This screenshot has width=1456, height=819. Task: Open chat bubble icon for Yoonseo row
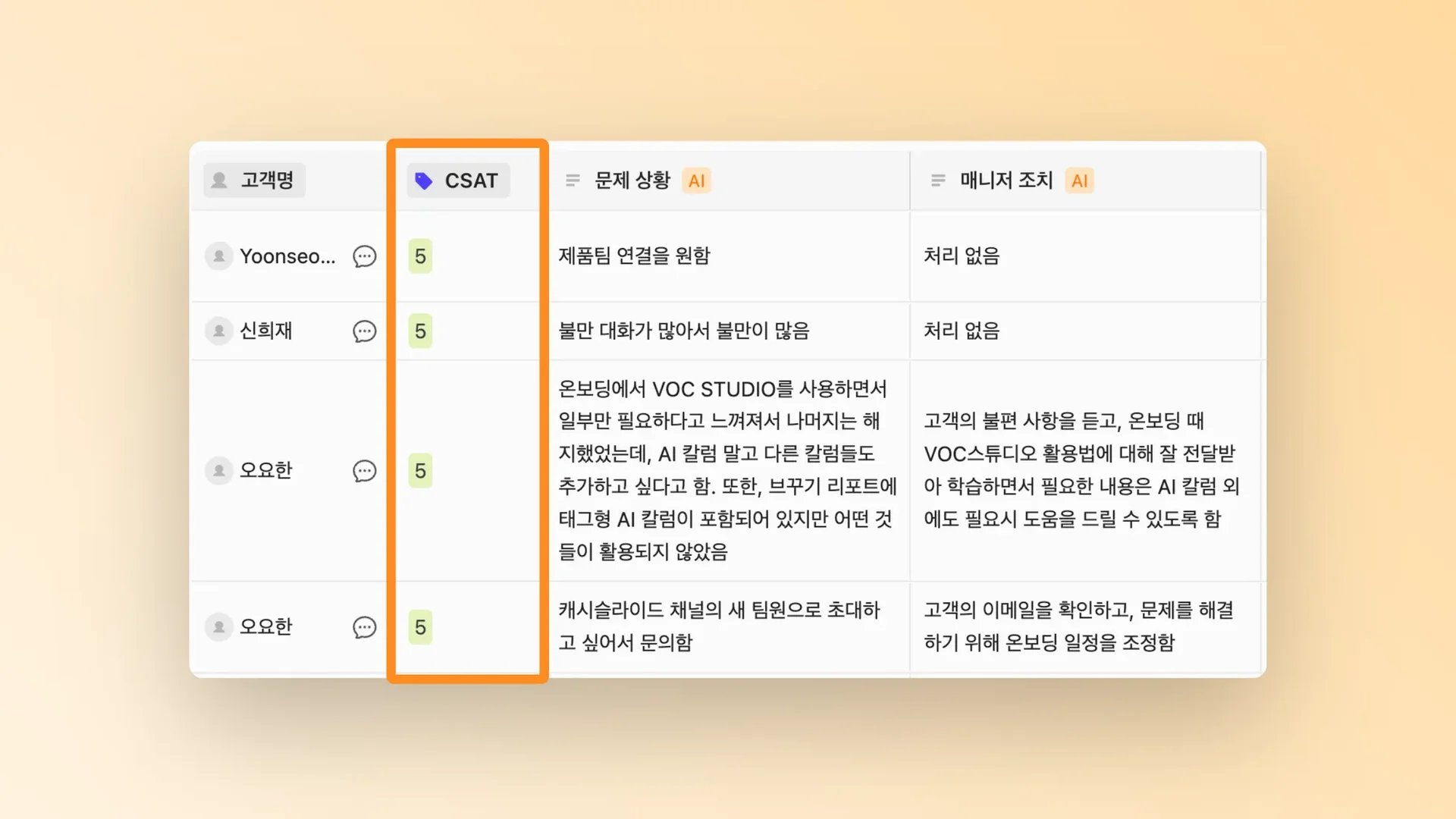(364, 256)
